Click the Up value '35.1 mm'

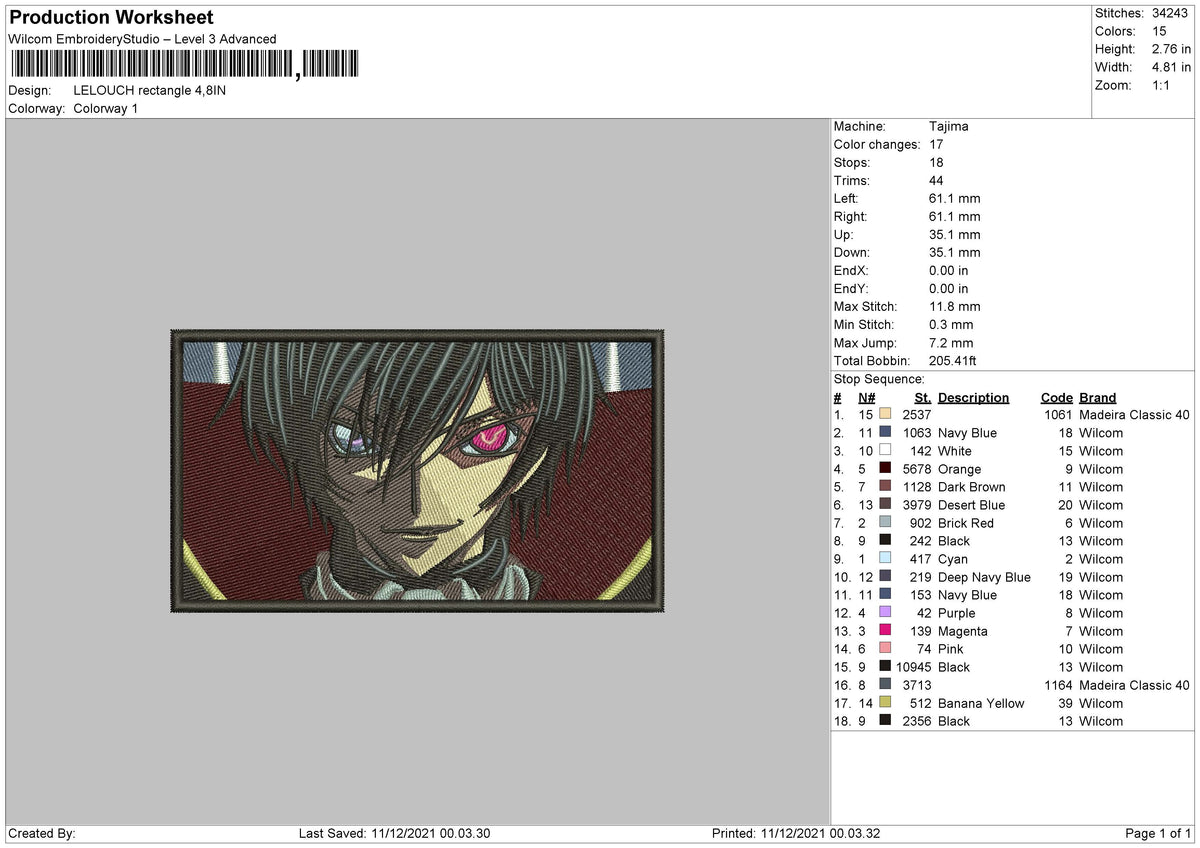click(954, 235)
